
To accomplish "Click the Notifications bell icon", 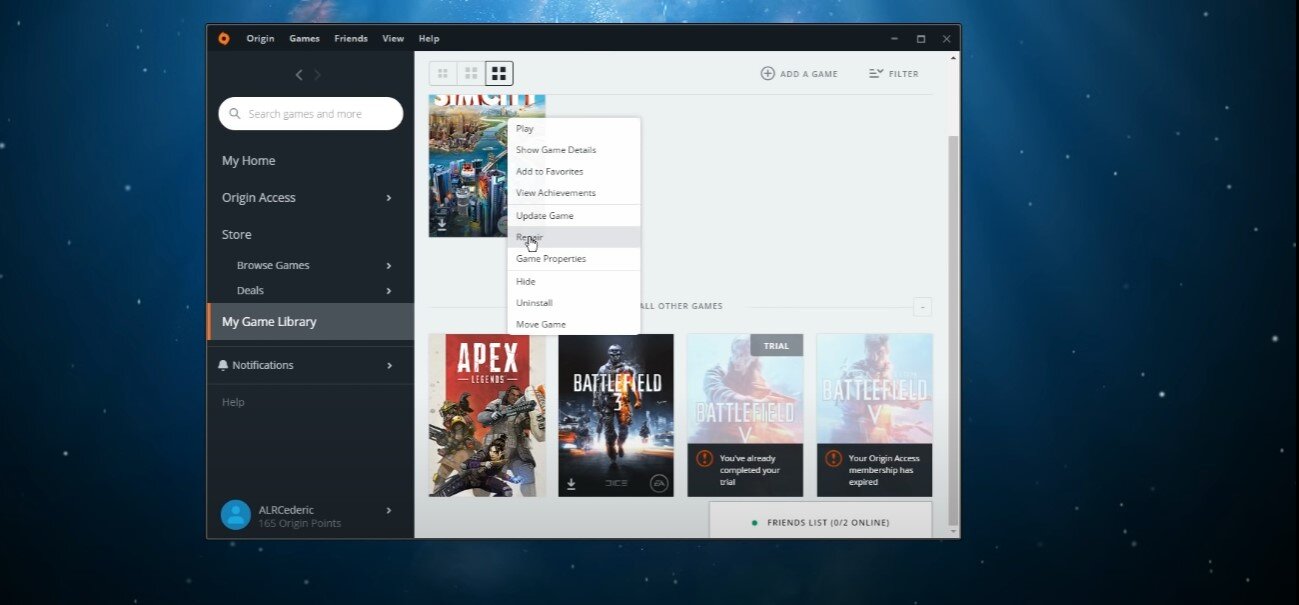I will click(x=223, y=365).
